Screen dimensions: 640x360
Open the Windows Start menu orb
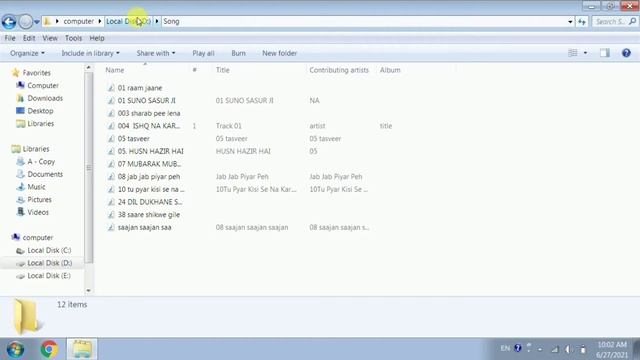point(15,349)
